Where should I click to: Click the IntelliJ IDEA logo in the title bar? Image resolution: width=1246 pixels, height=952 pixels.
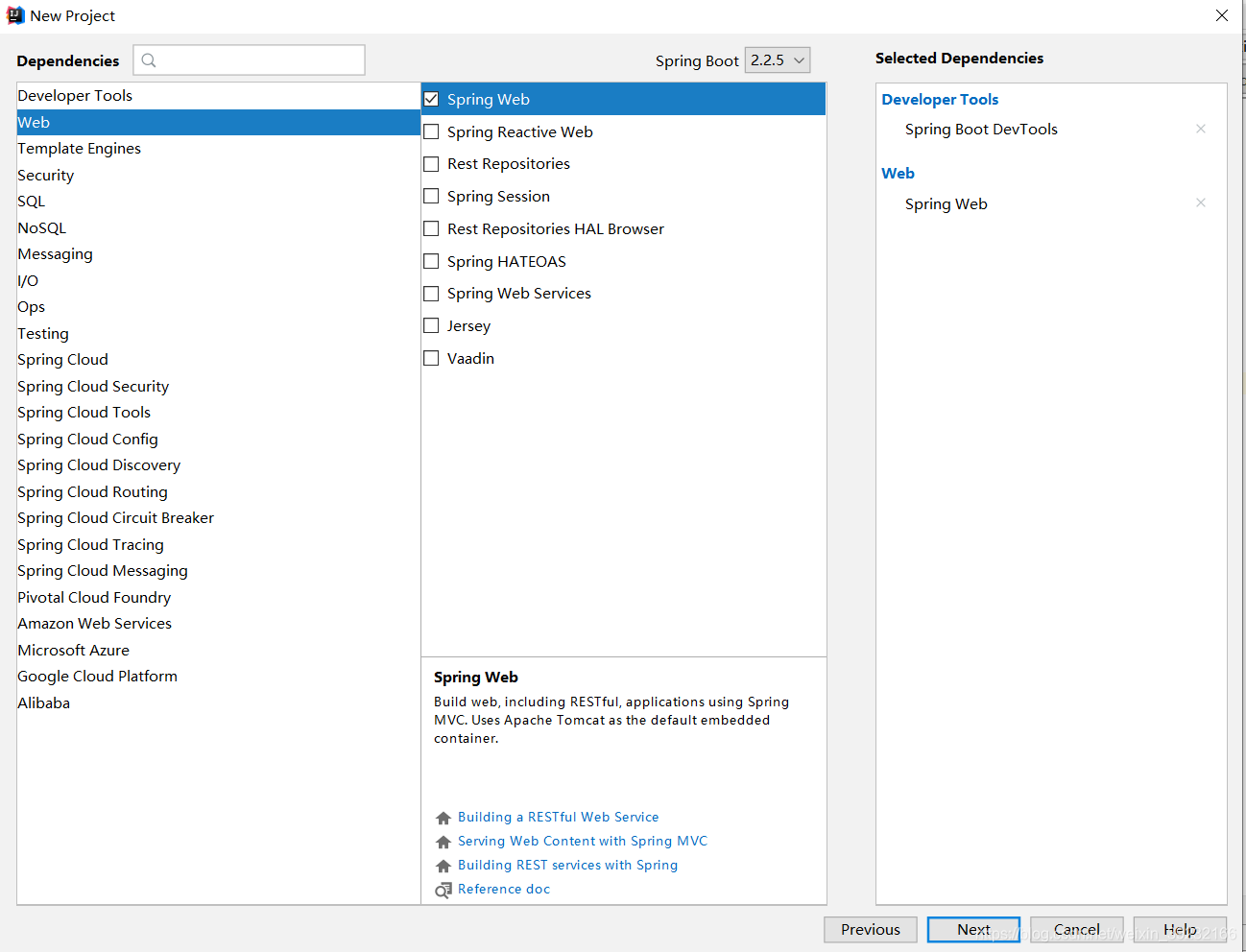pyautogui.click(x=15, y=15)
